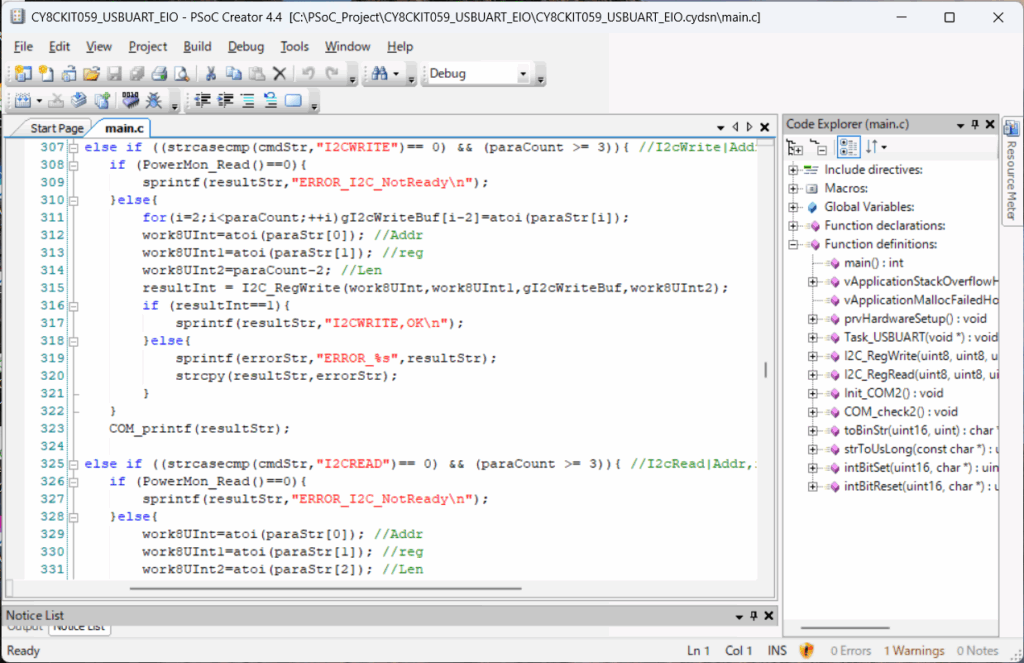Open the Code Explorer window position dropdown
The image size is (1024, 663).
point(960,125)
